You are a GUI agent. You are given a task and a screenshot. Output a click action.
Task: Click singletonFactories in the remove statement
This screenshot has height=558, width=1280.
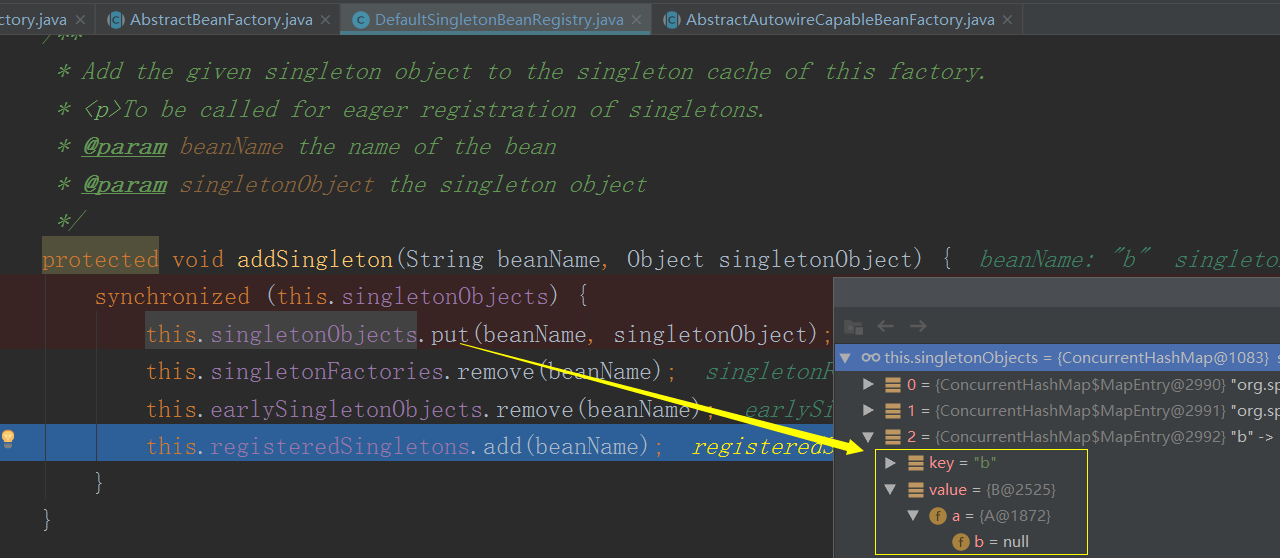[327, 372]
